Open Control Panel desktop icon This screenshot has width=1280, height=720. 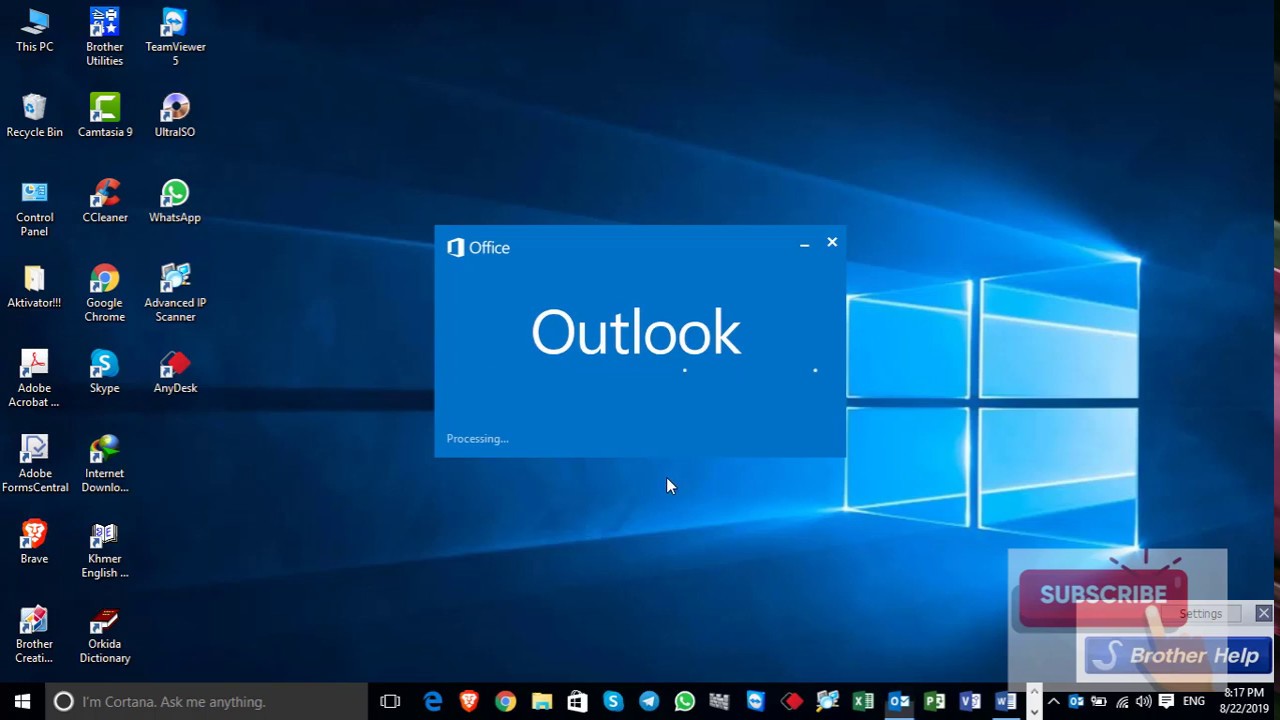coord(34,209)
